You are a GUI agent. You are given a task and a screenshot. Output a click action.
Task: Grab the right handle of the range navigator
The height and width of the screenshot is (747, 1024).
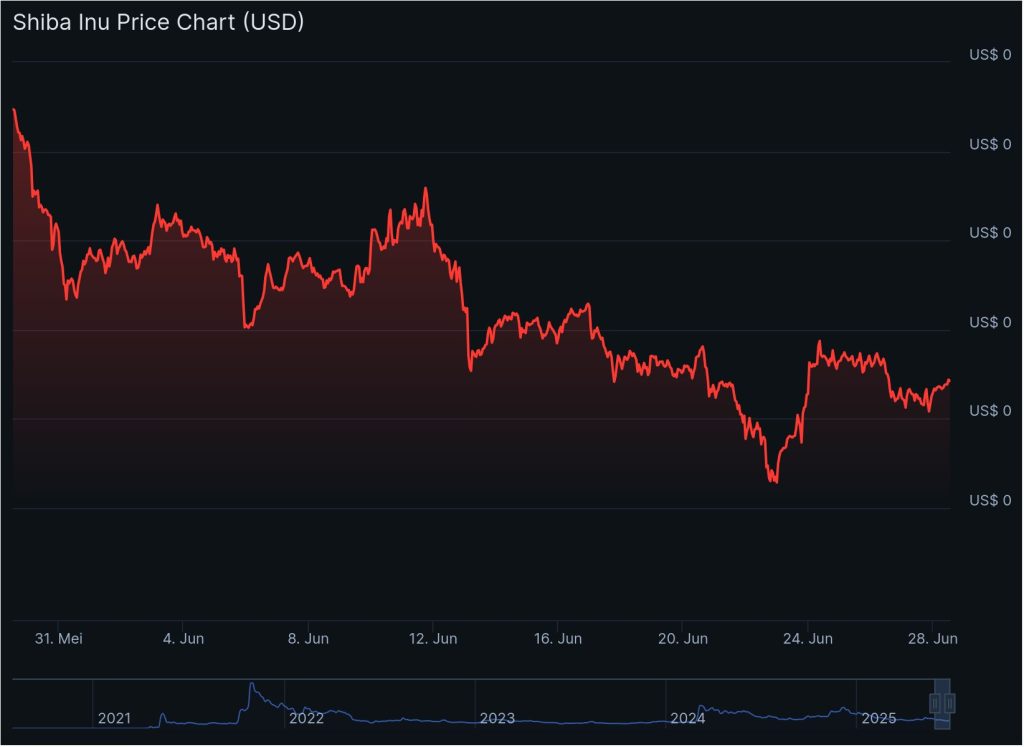[950, 703]
